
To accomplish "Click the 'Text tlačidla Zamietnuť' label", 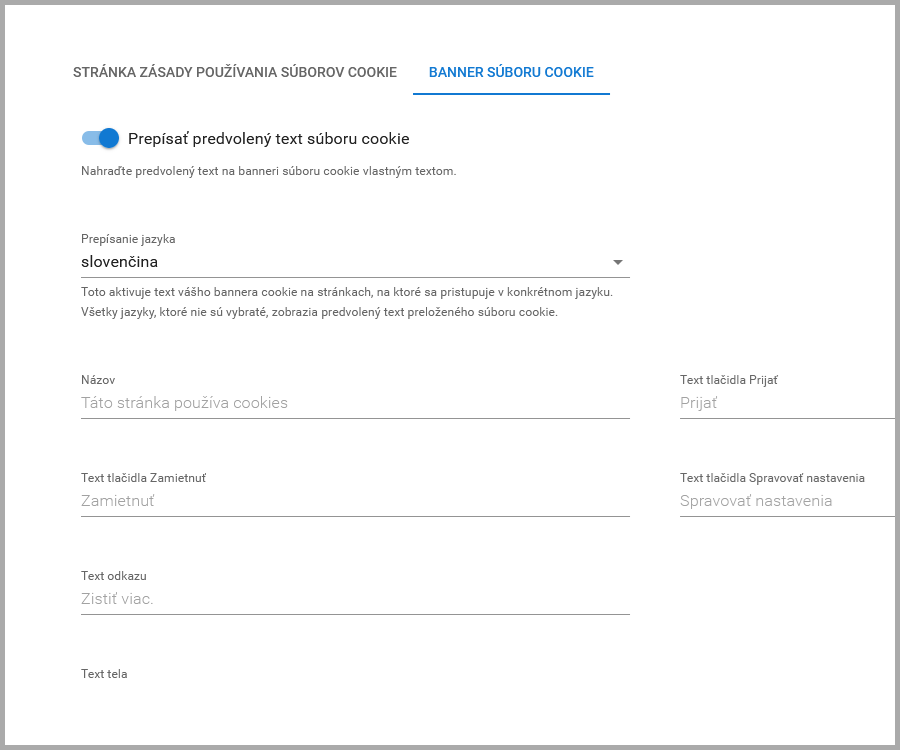I will pyautogui.click(x=143, y=478).
